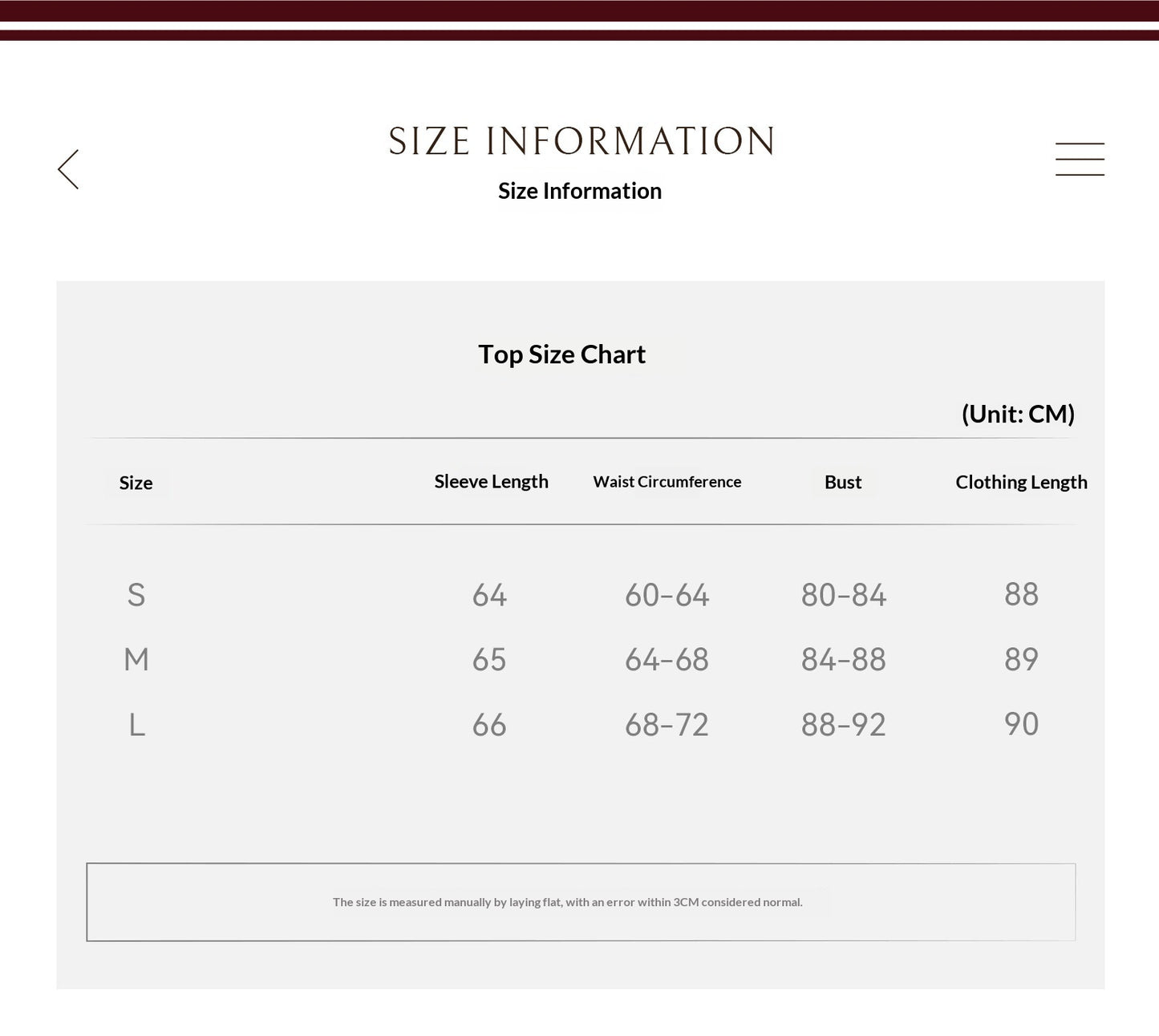The width and height of the screenshot is (1159, 1036).
Task: Open the hamburger menu icon
Action: click(1080, 159)
